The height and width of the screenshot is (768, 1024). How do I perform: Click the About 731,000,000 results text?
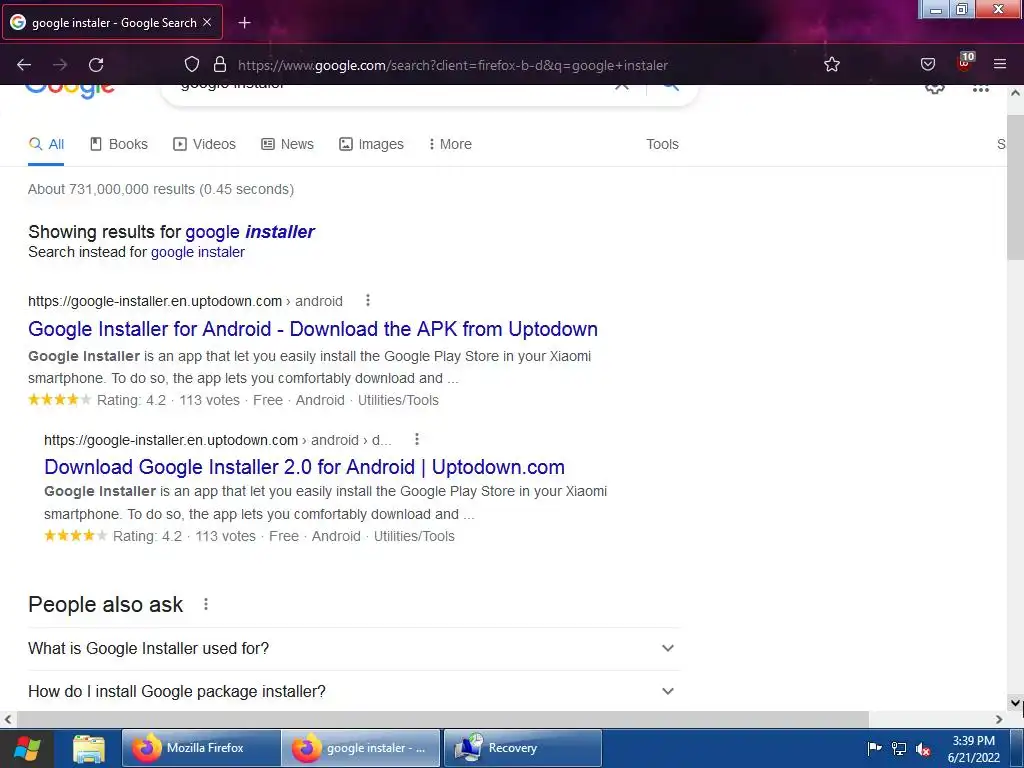(161, 189)
